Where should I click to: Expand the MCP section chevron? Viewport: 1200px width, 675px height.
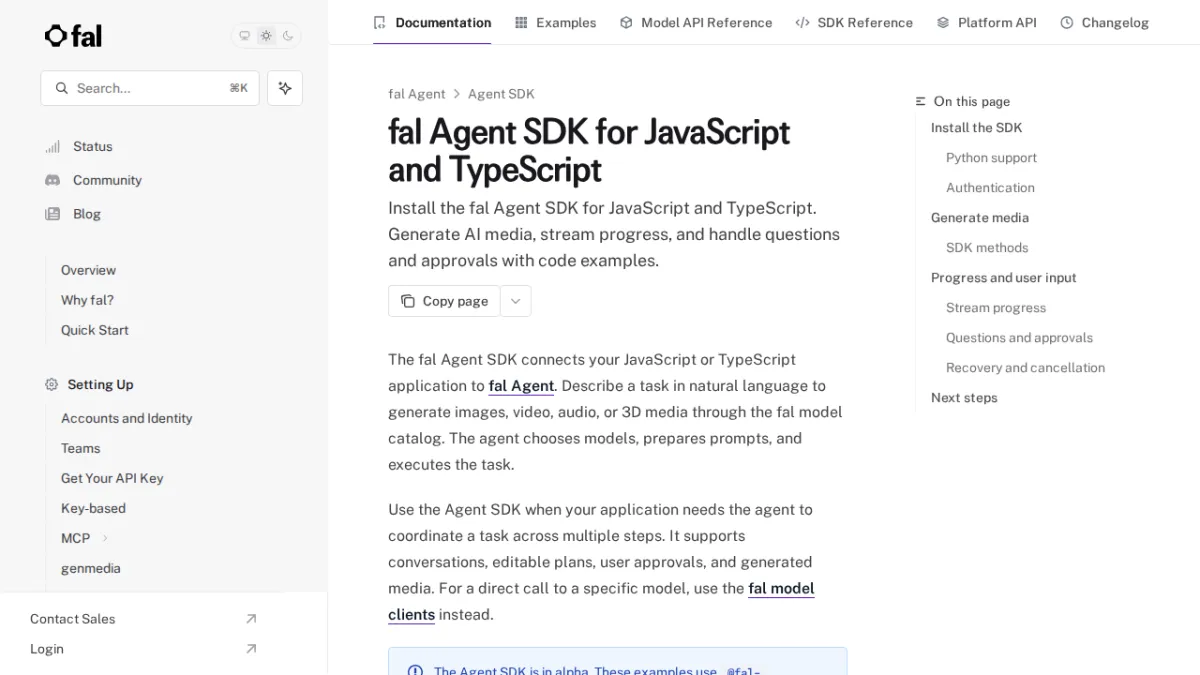tap(105, 538)
